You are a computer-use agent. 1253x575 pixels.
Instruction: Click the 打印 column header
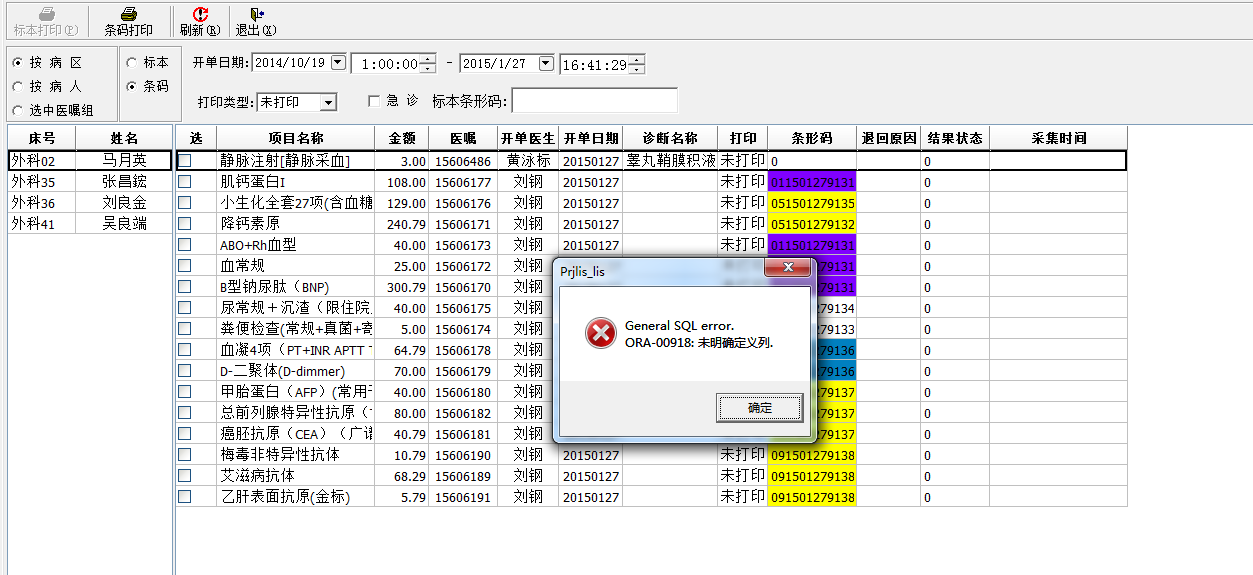click(742, 138)
